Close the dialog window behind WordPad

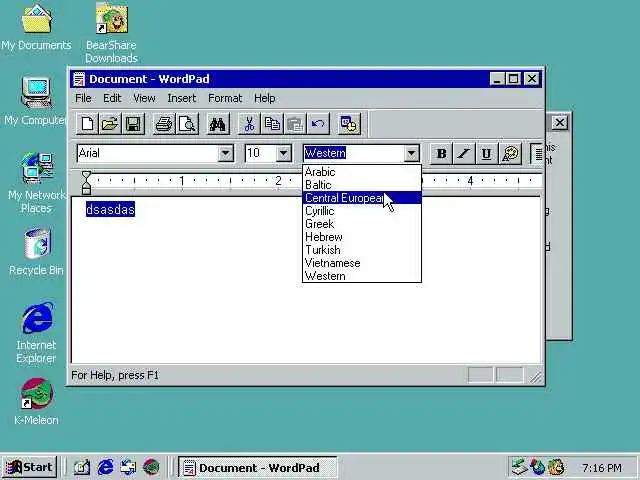(x=560, y=122)
